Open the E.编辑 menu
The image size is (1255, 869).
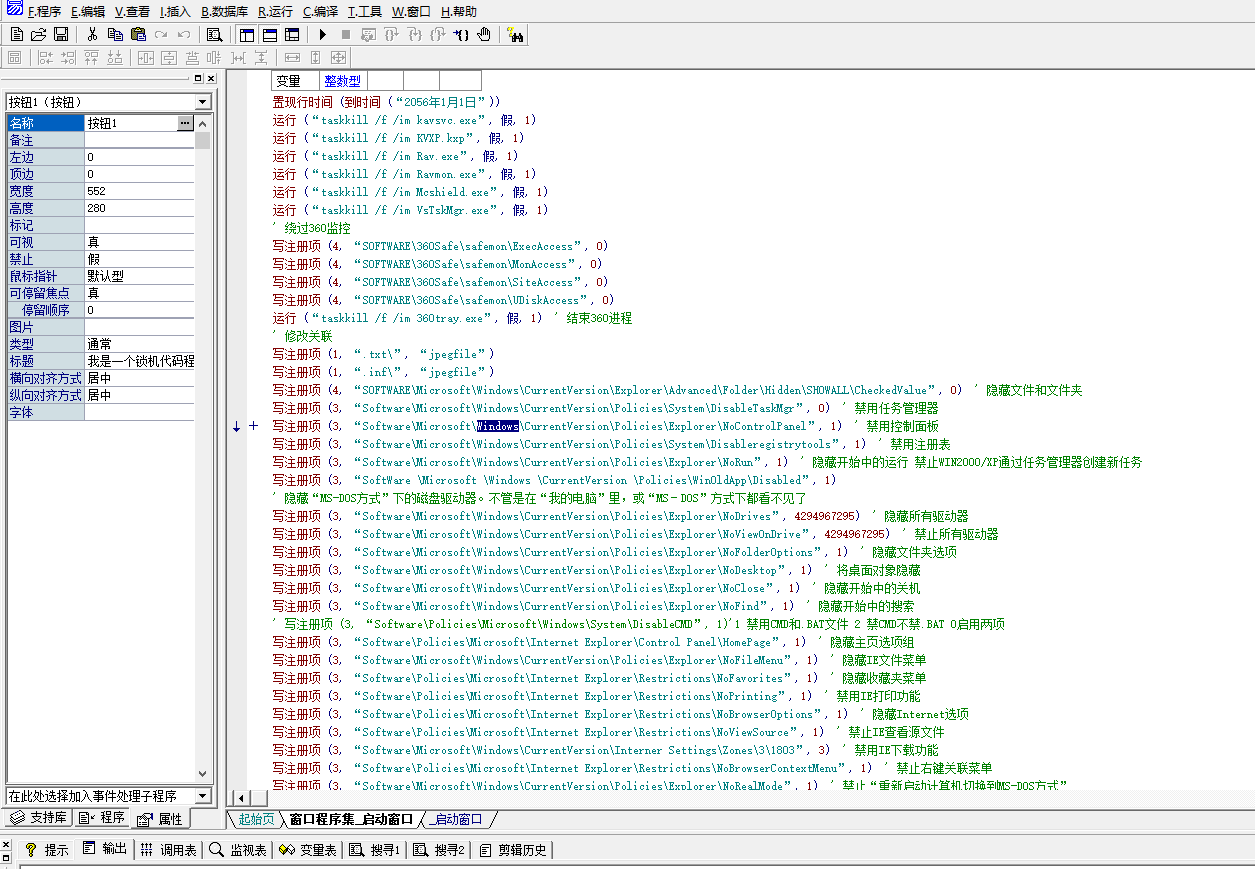[88, 12]
